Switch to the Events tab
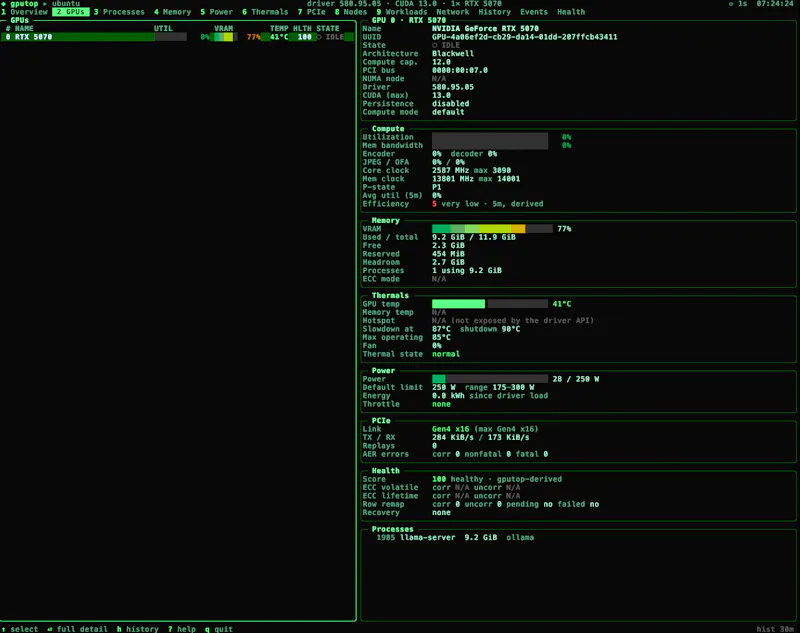Viewport: 800px width, 633px height. pyautogui.click(x=534, y=12)
